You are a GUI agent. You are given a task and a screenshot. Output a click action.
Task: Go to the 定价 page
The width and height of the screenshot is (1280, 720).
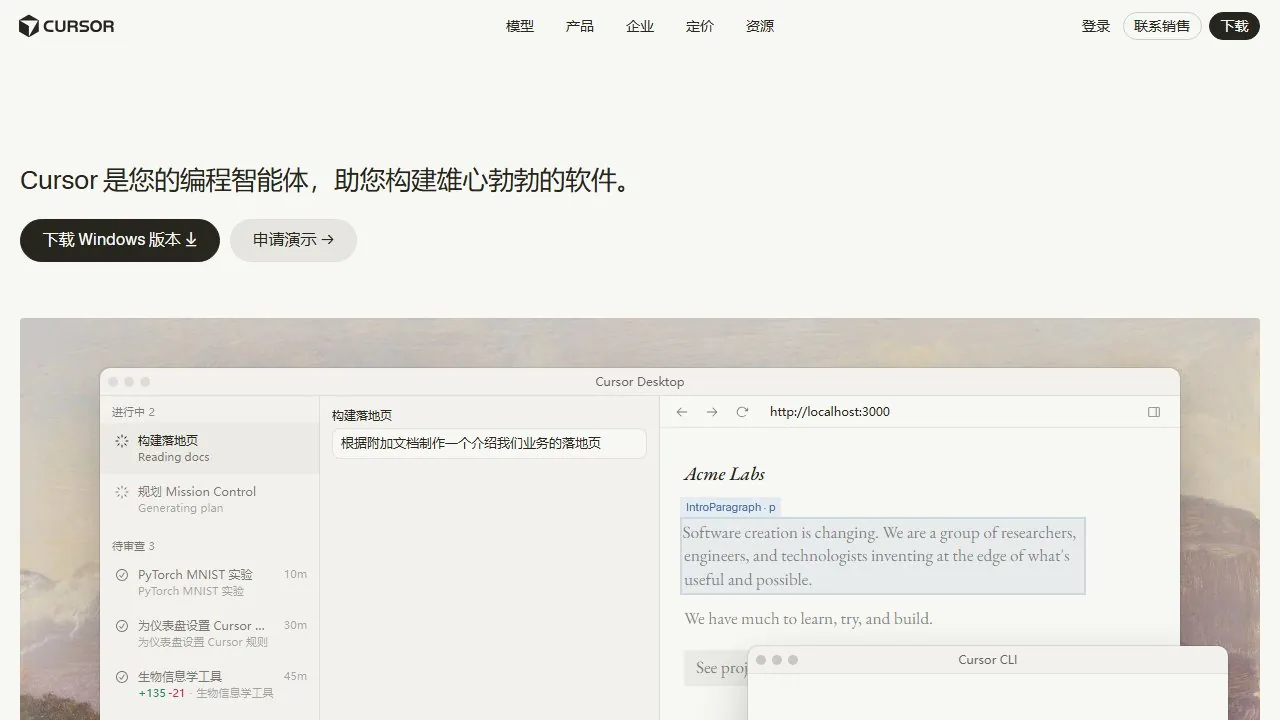point(700,26)
